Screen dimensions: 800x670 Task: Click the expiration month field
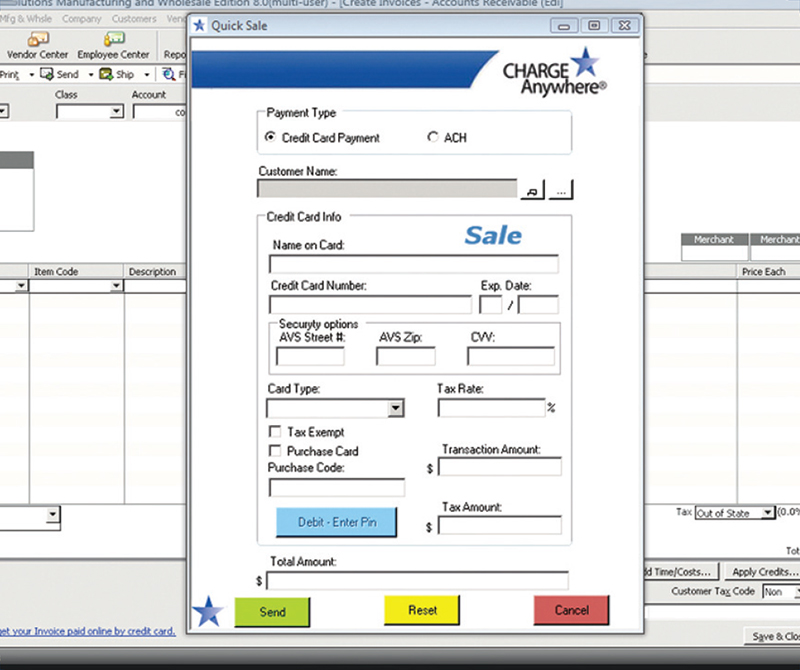pyautogui.click(x=491, y=305)
